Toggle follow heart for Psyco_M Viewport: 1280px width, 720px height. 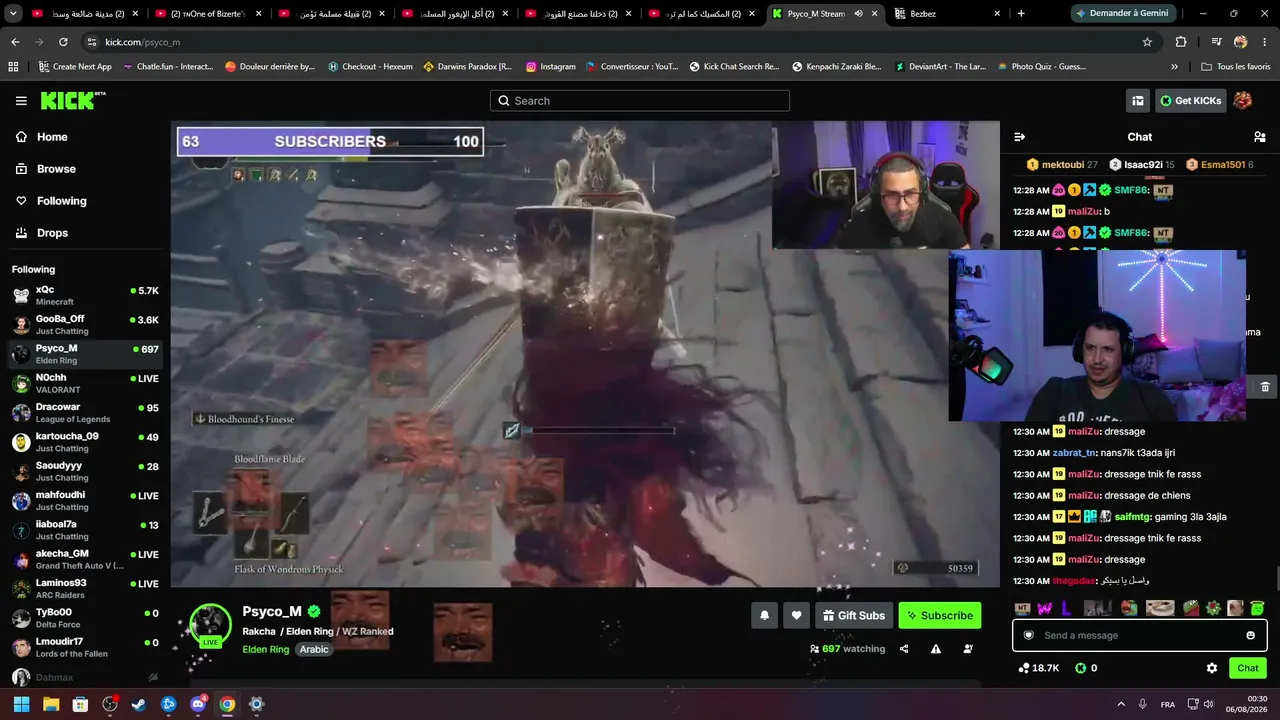point(796,615)
